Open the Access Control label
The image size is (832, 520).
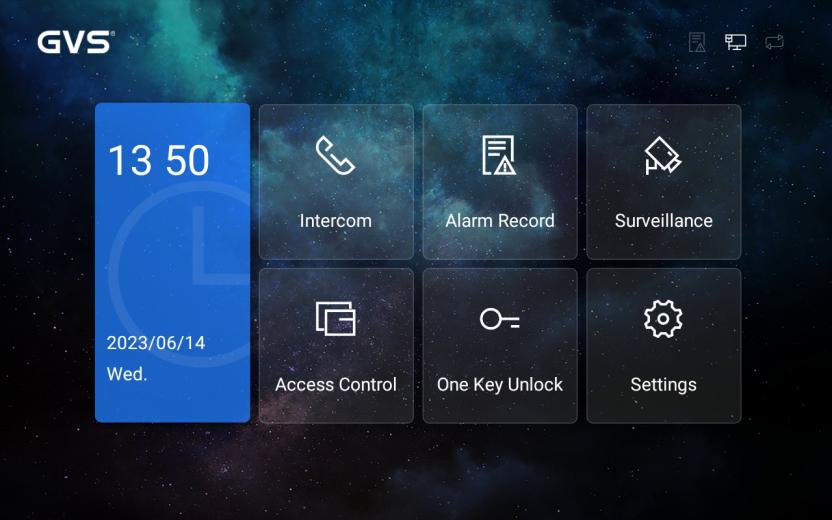[335, 385]
